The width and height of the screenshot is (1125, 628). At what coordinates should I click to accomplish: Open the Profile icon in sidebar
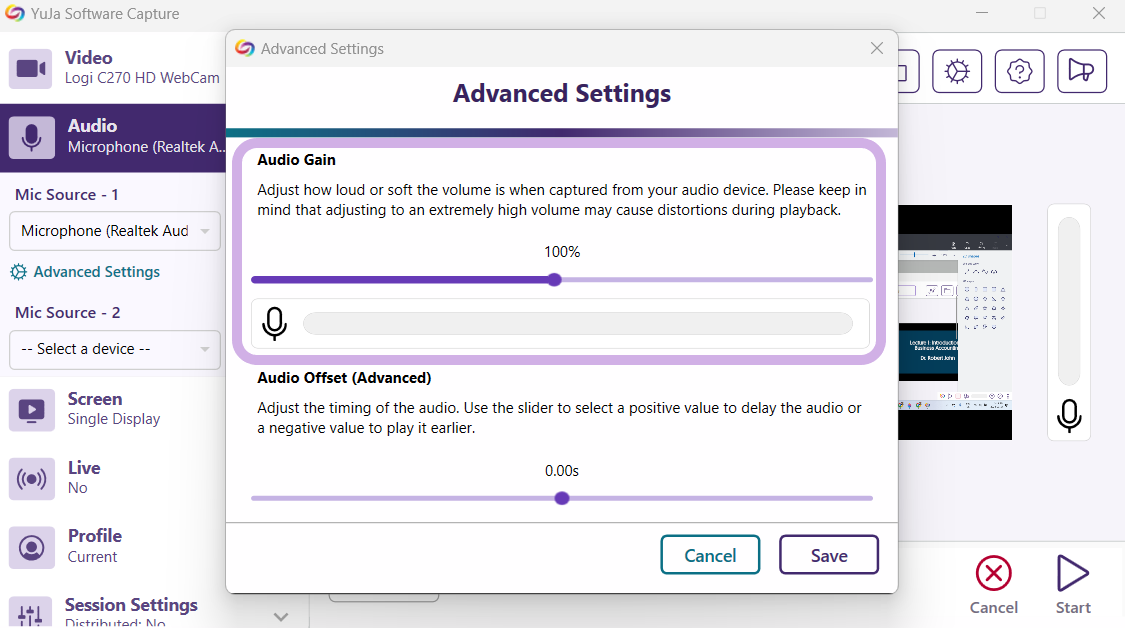(x=31, y=547)
